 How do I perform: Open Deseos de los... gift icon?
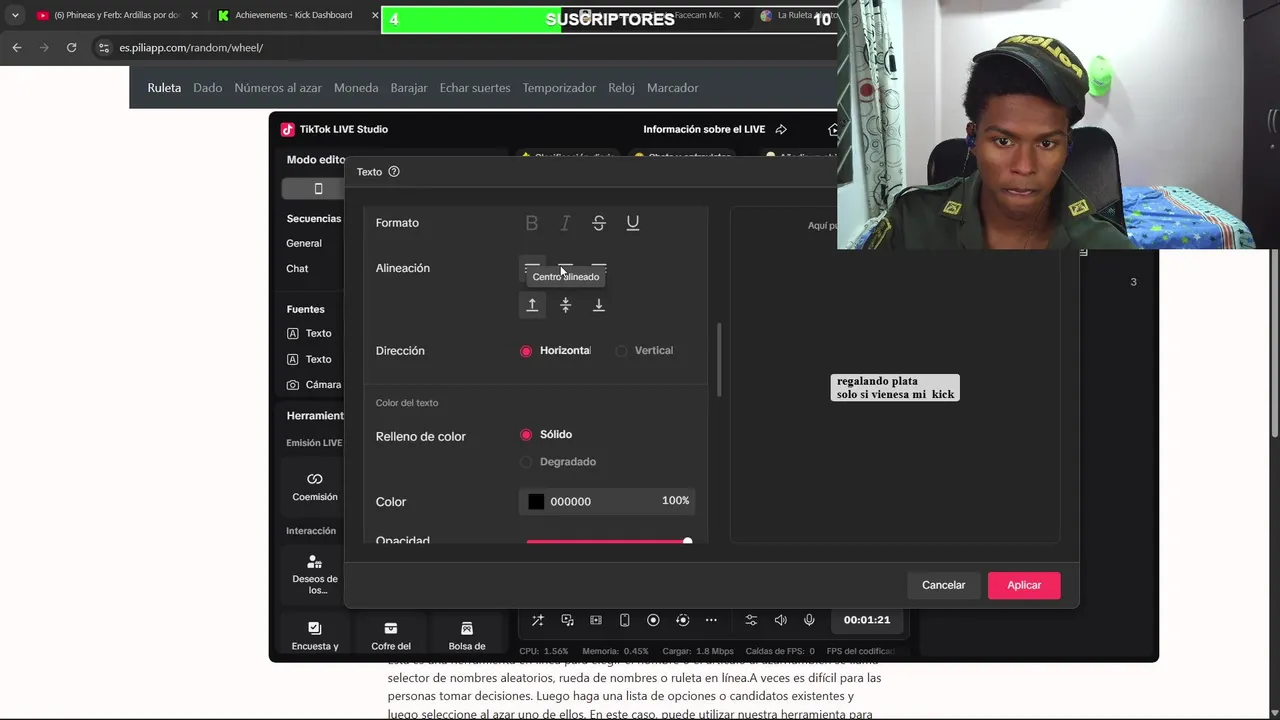315,562
